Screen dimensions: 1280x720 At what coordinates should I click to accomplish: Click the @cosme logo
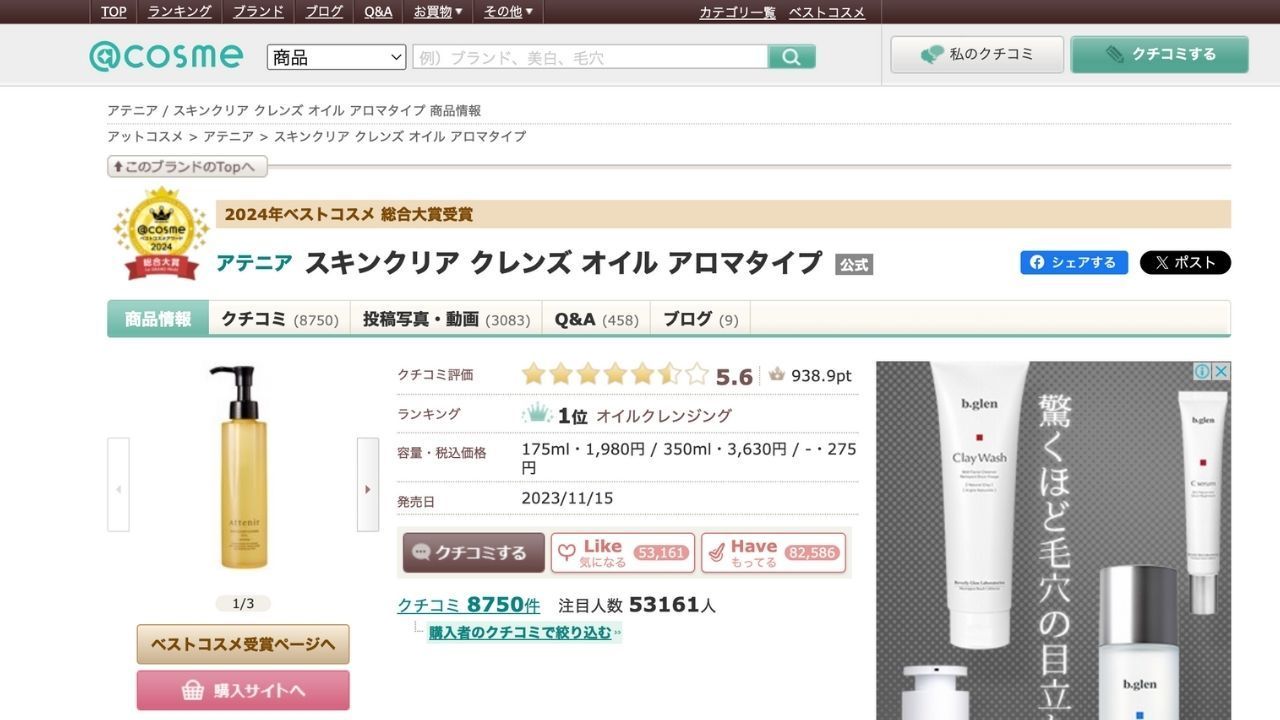[166, 55]
